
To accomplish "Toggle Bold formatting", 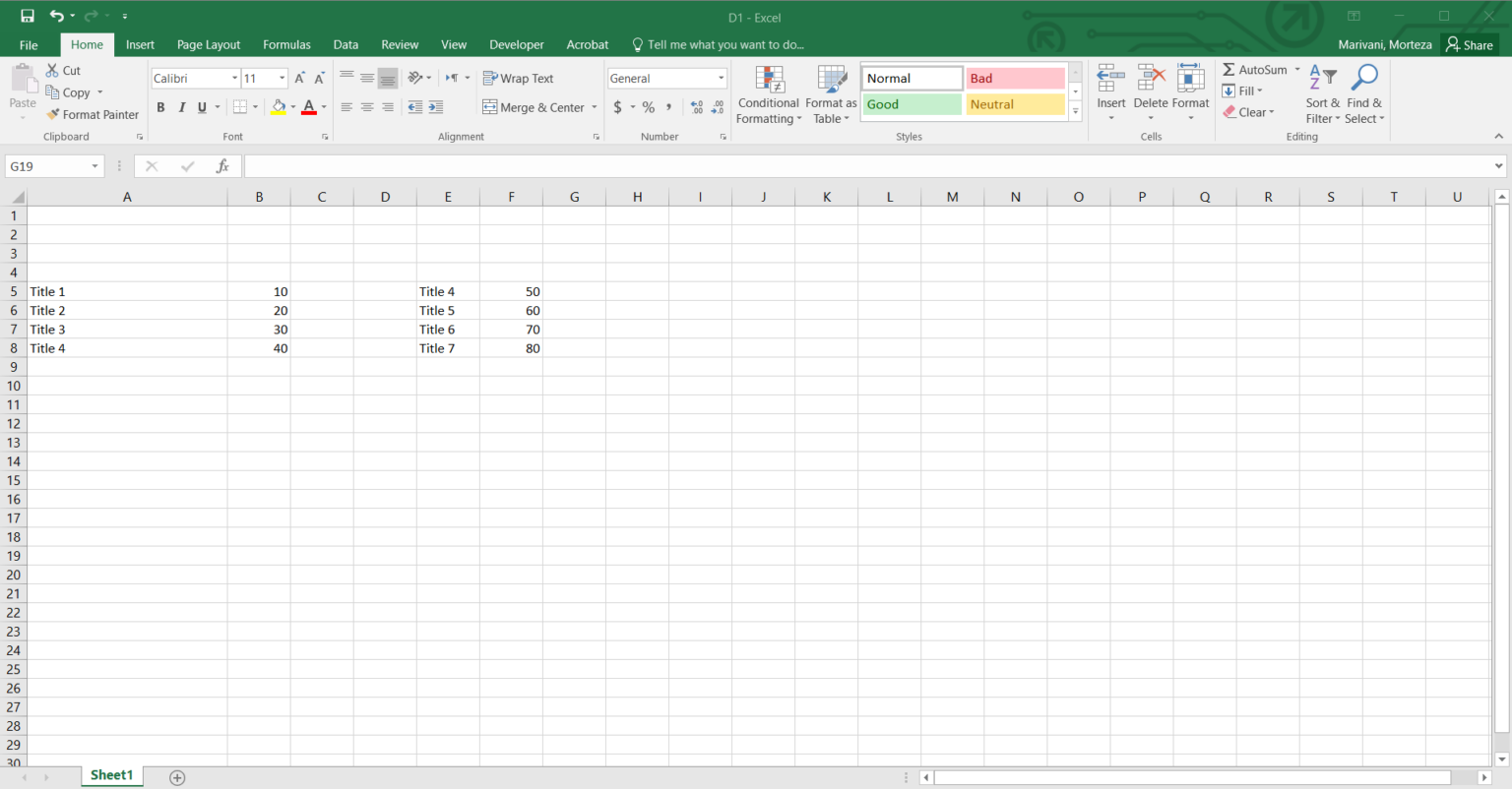I will click(x=160, y=107).
